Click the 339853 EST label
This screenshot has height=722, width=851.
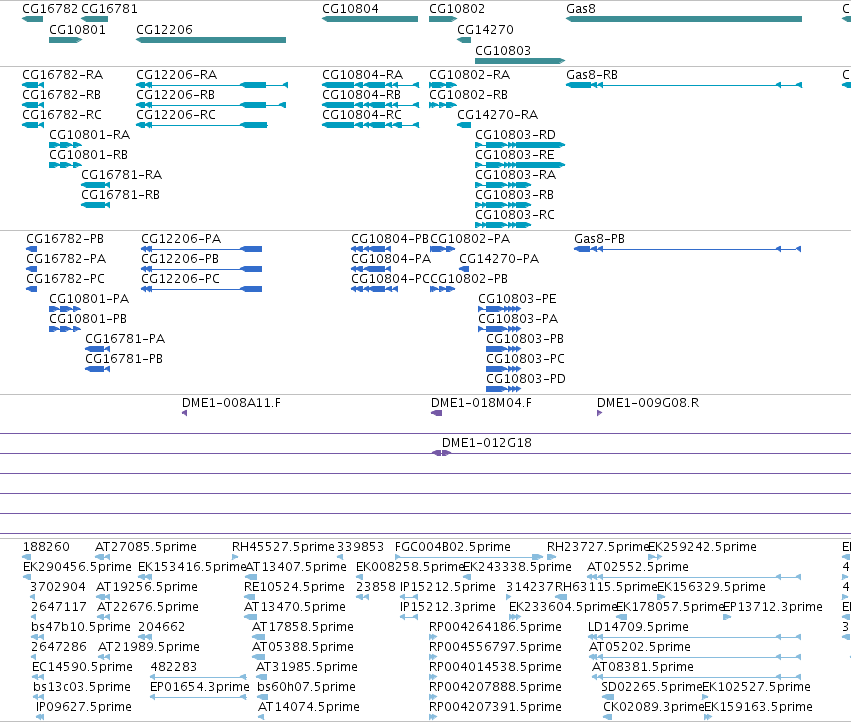360,547
